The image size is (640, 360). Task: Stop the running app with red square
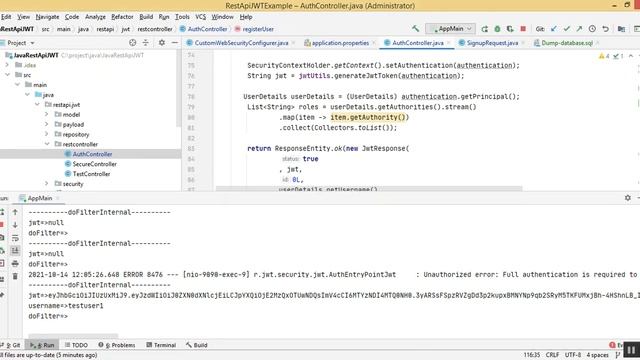523,29
